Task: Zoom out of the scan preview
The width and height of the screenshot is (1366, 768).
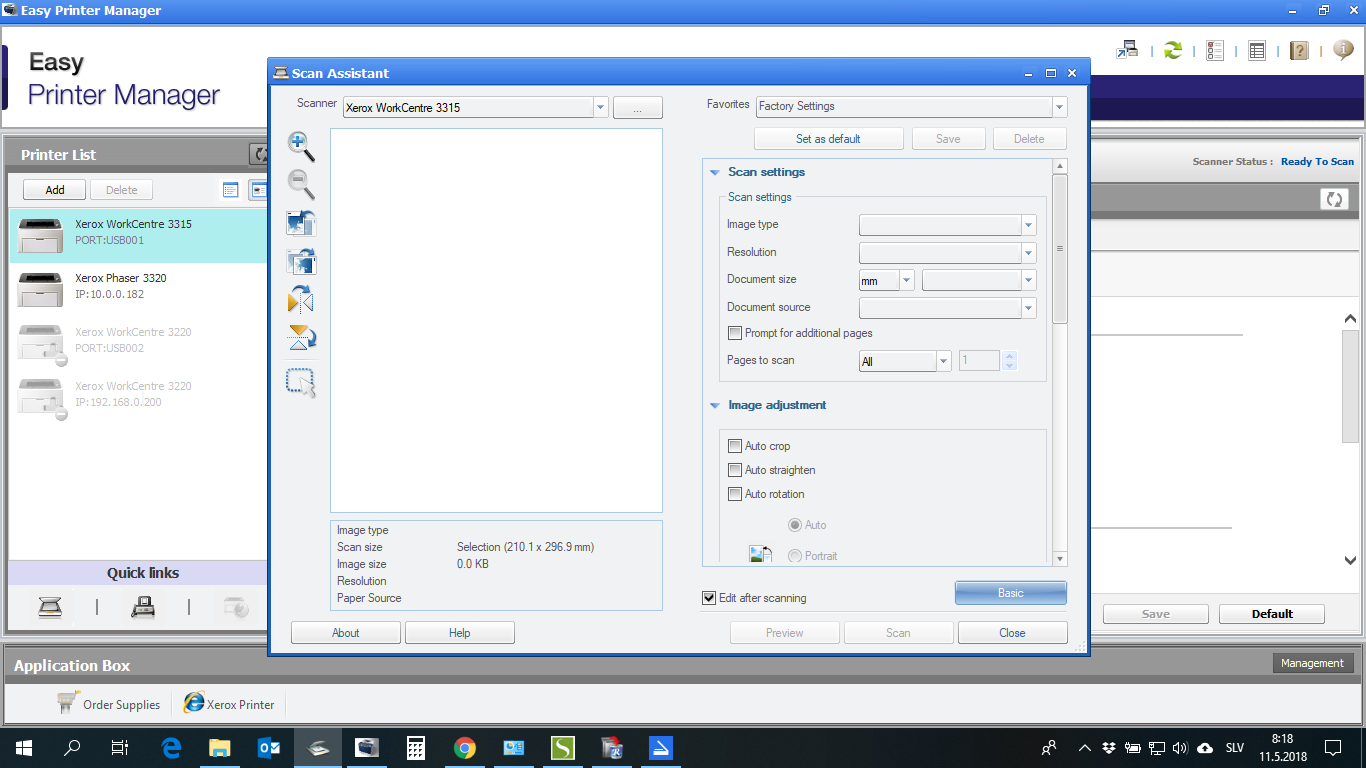Action: [301, 184]
